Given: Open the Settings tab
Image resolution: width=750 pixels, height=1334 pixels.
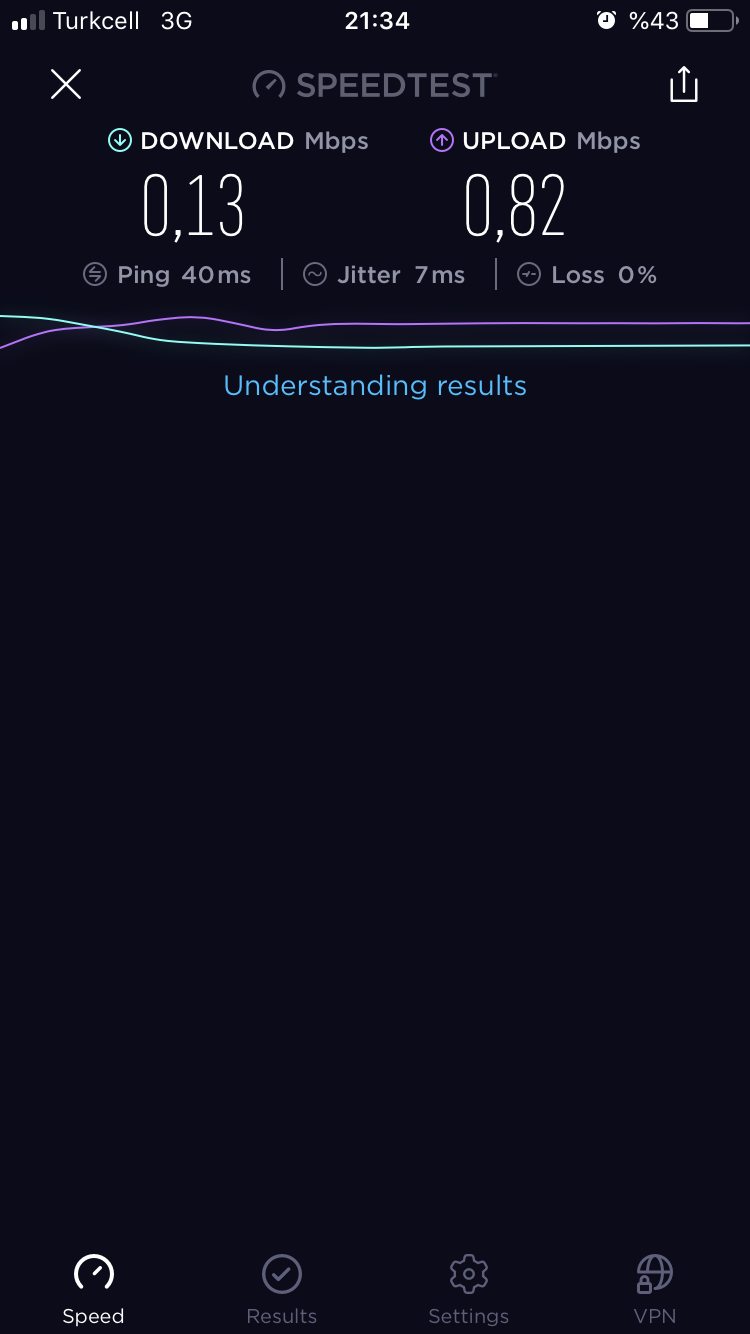Looking at the screenshot, I should pyautogui.click(x=468, y=1290).
